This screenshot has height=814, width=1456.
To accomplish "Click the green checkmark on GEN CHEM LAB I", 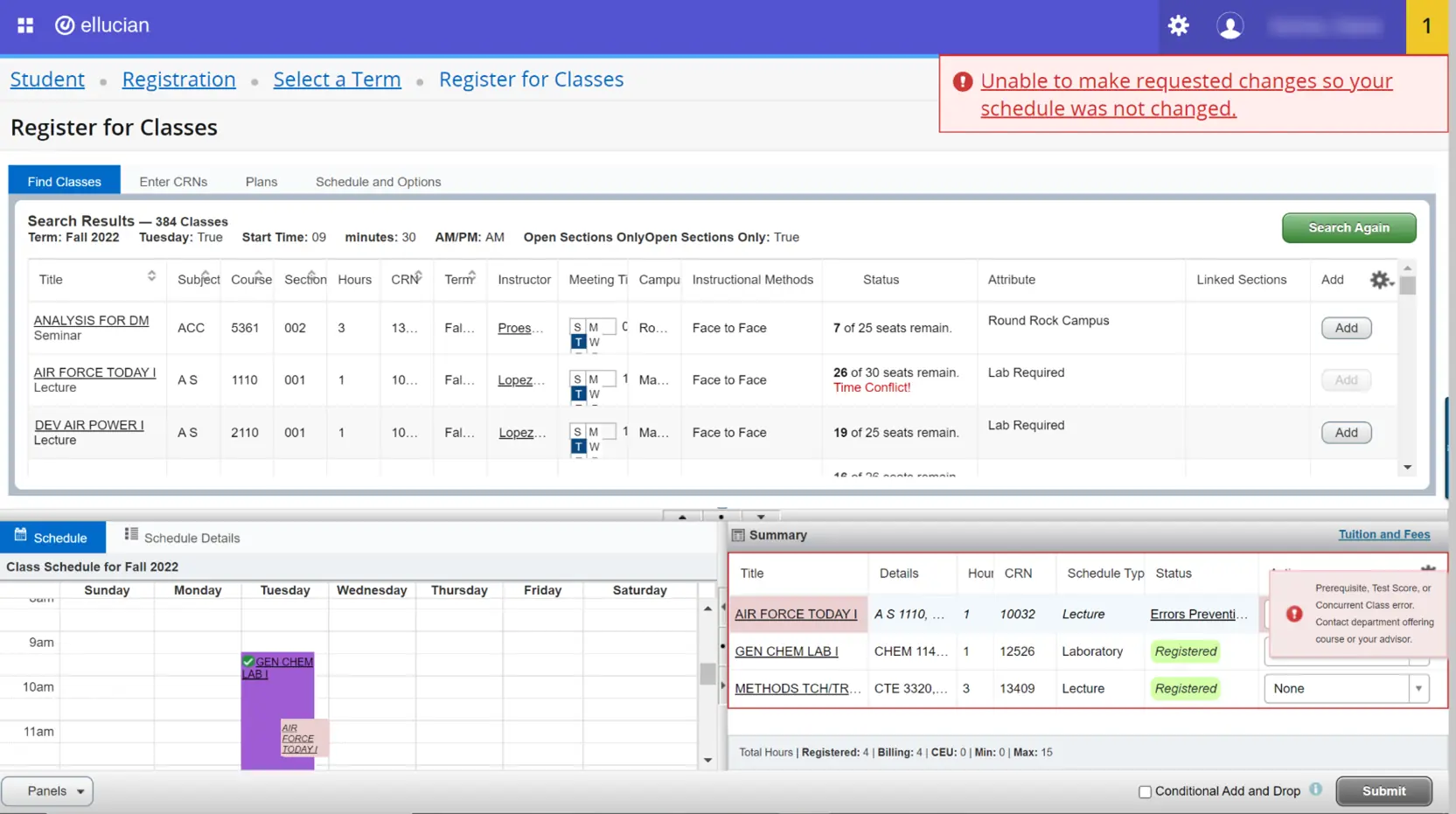I will click(248, 662).
